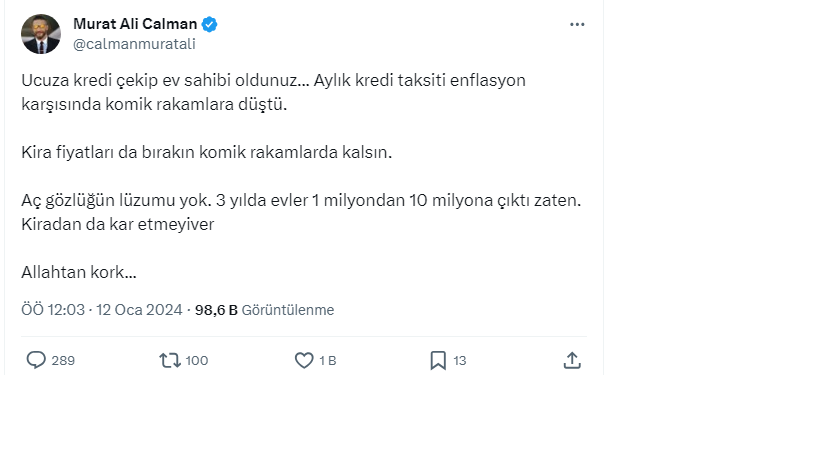
Task: Click the 289 replies count
Action: coord(63,361)
